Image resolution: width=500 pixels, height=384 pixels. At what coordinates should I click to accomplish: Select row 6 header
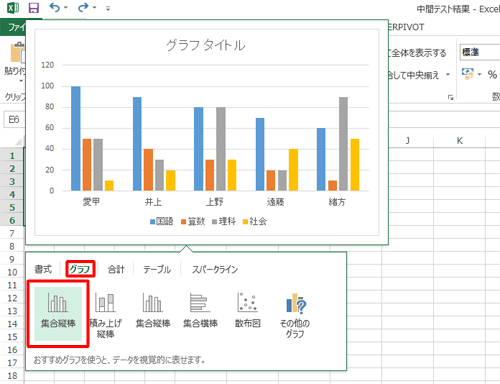12,220
